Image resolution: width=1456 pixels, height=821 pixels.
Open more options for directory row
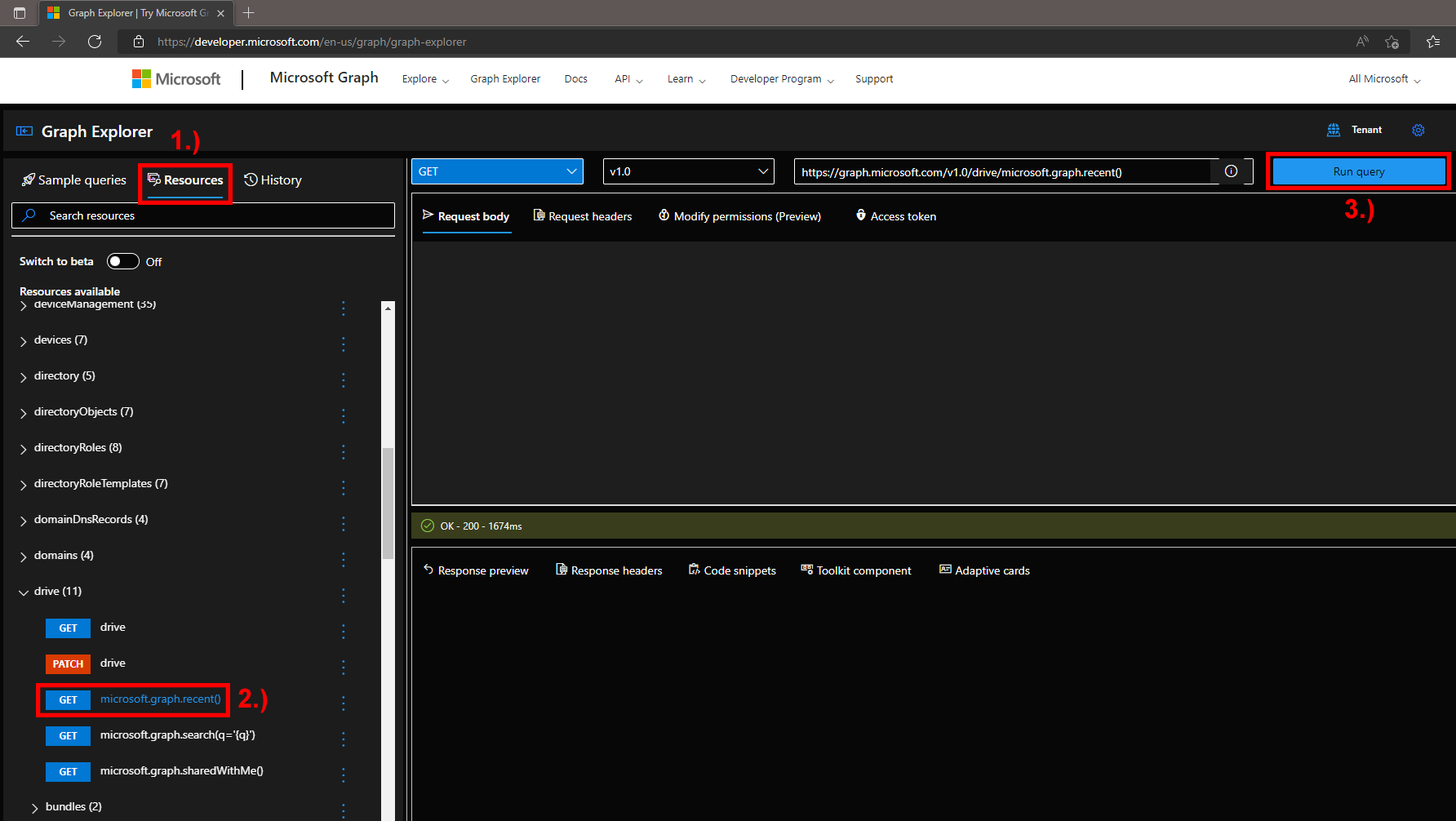click(x=344, y=379)
